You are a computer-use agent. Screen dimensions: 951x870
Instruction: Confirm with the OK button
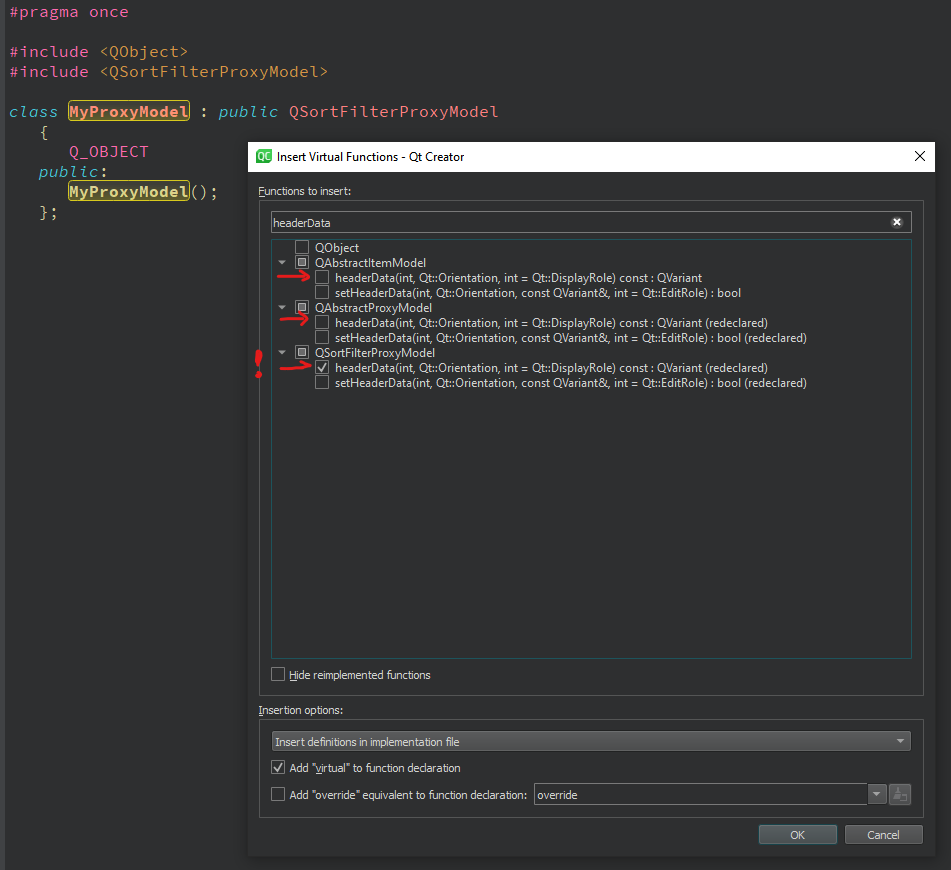[798, 834]
